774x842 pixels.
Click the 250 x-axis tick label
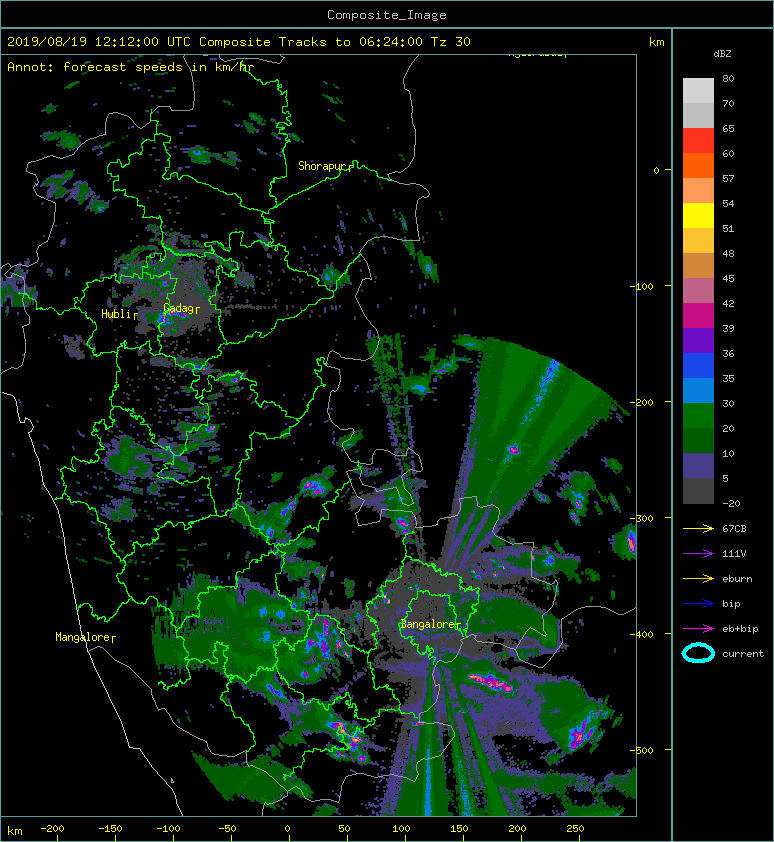[x=575, y=828]
